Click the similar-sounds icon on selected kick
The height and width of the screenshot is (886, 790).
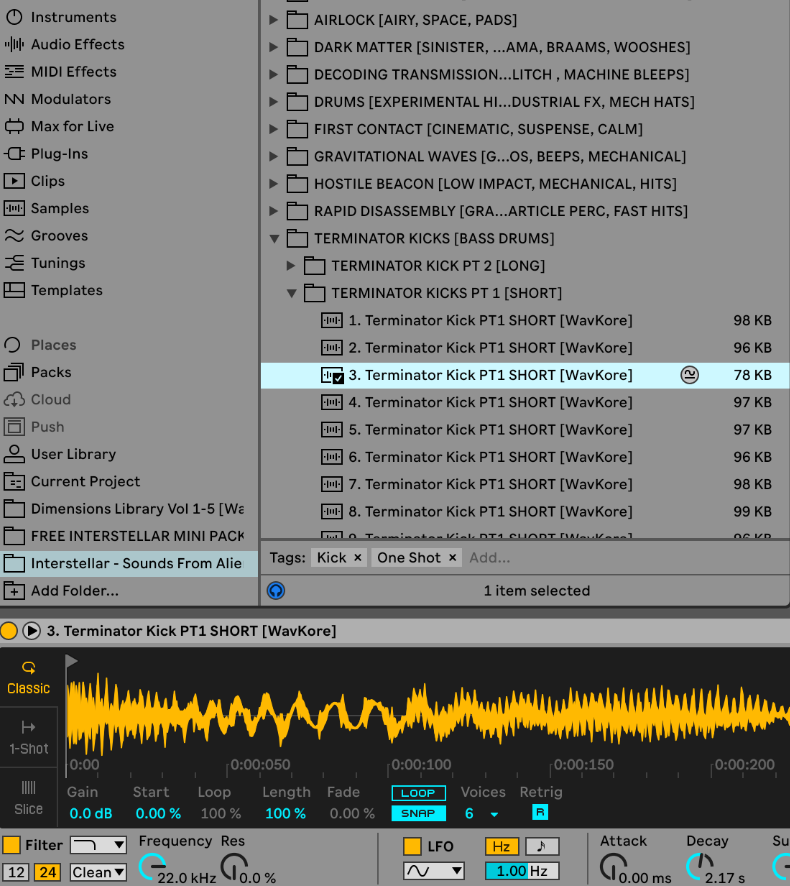(689, 375)
